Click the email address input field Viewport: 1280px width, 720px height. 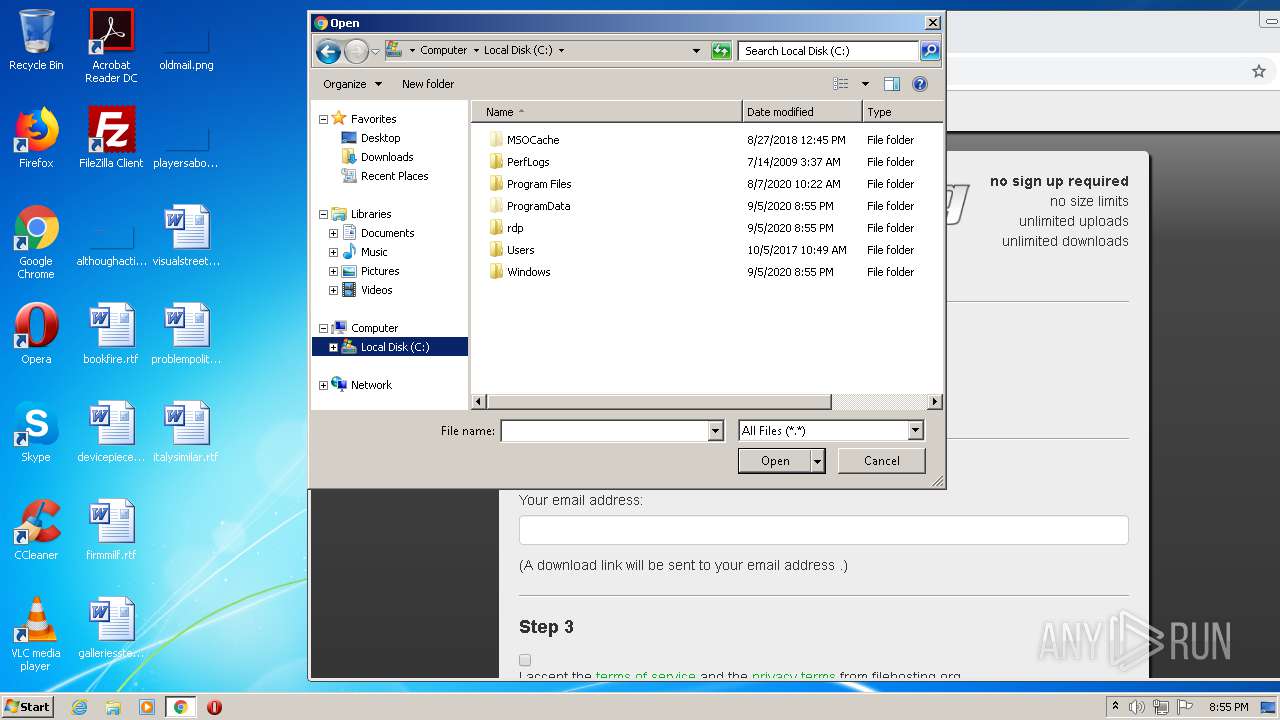tap(824, 530)
